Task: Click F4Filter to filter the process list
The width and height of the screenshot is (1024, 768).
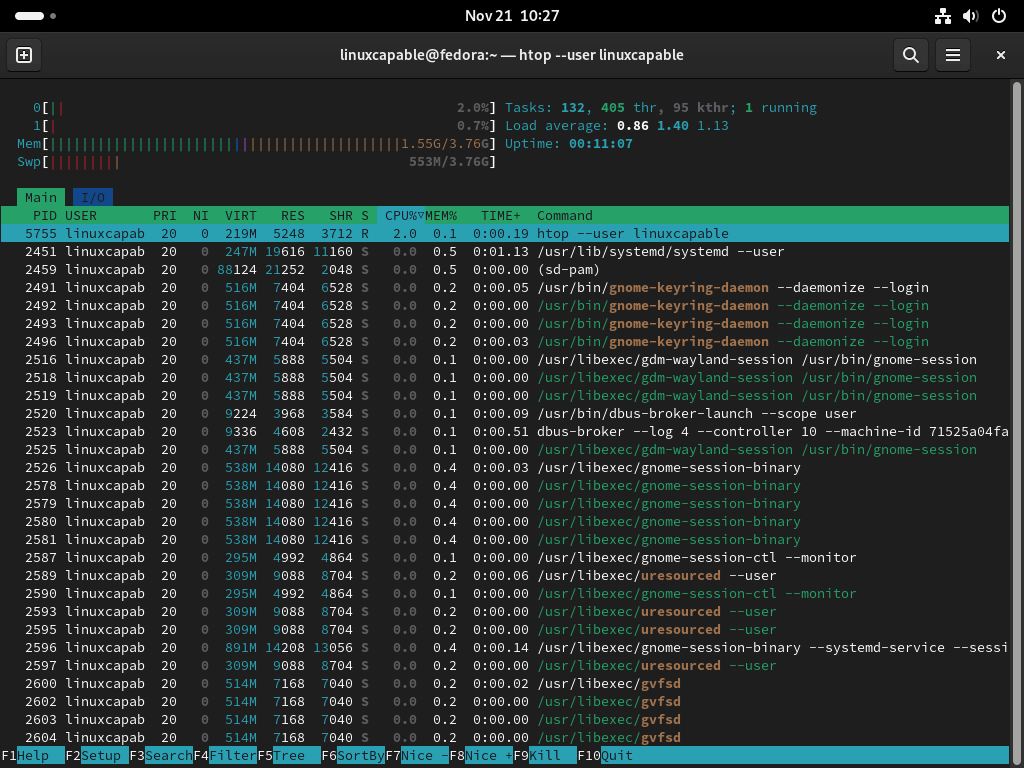Action: (222, 755)
